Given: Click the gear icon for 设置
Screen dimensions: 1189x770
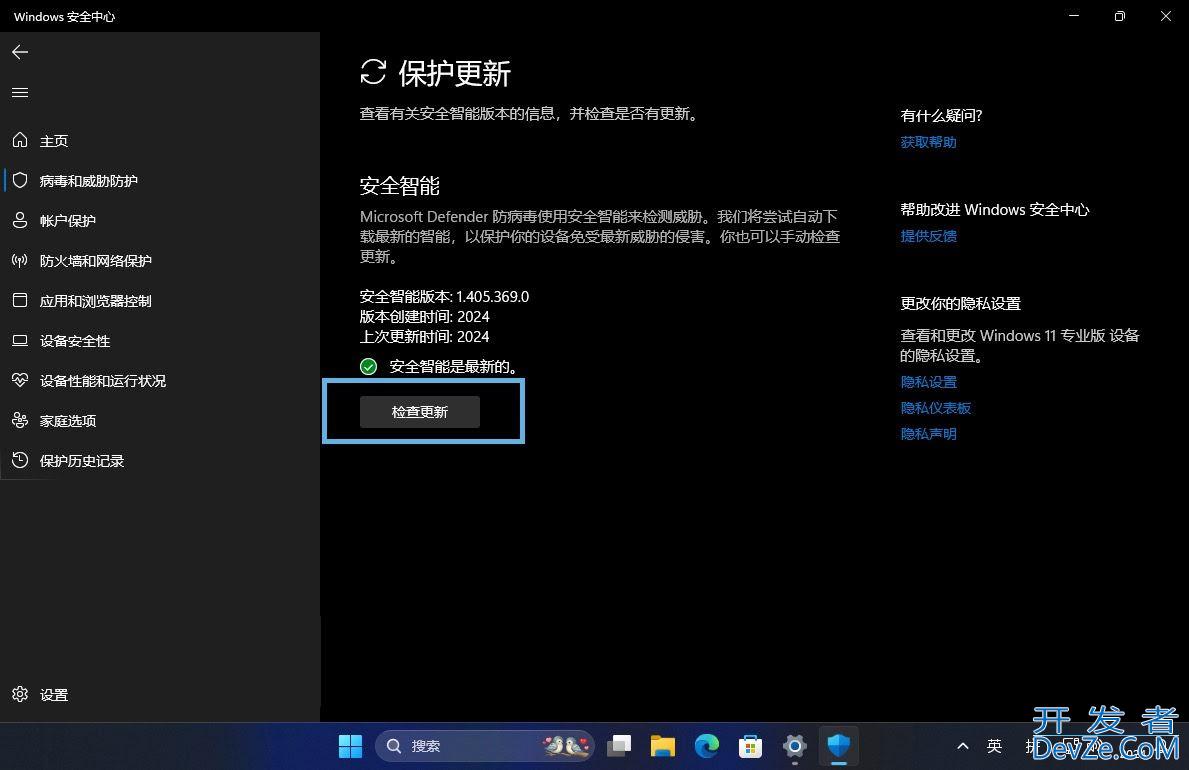Looking at the screenshot, I should [x=20, y=694].
